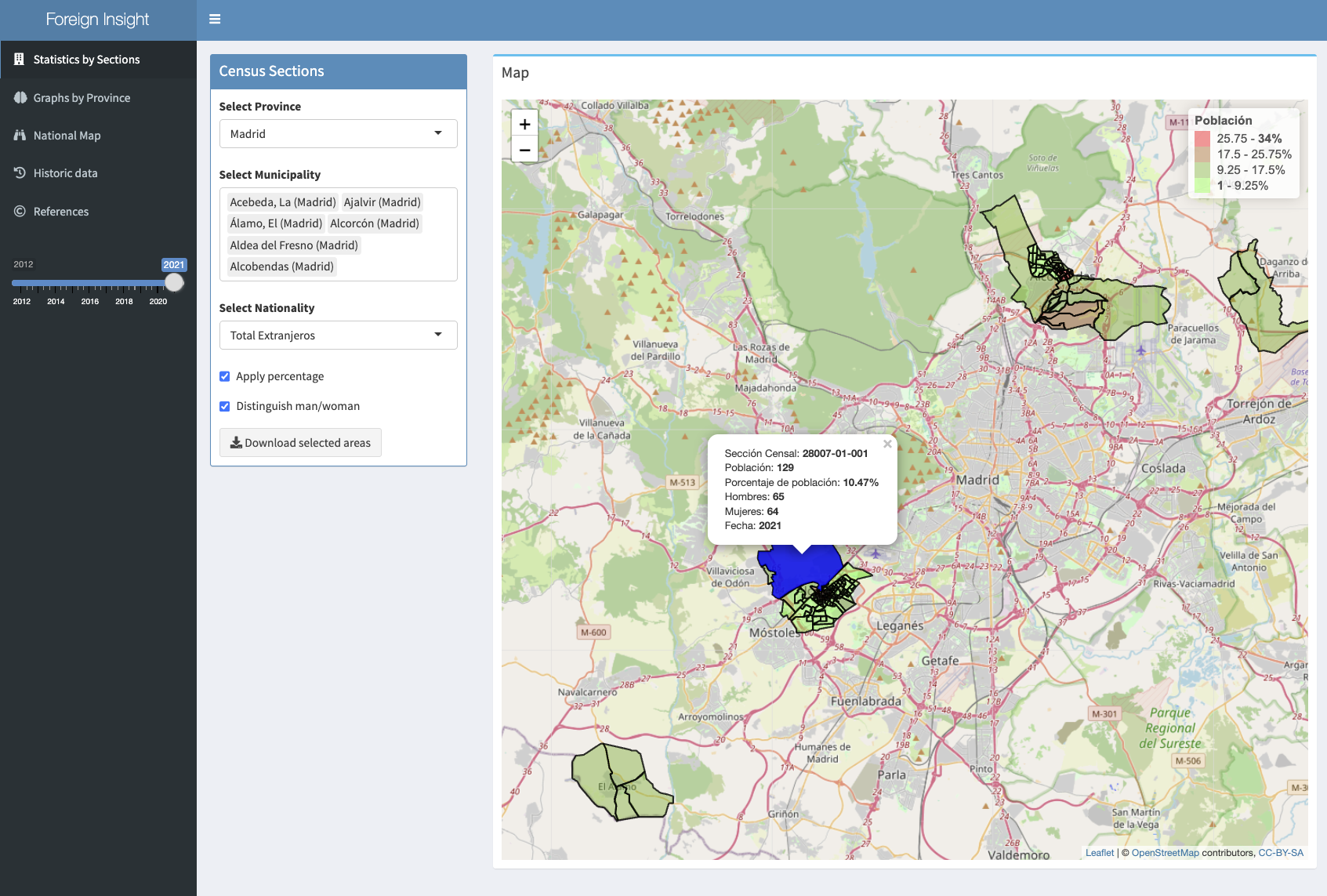Click the Census Sections panel header
1327x896 pixels.
point(339,71)
